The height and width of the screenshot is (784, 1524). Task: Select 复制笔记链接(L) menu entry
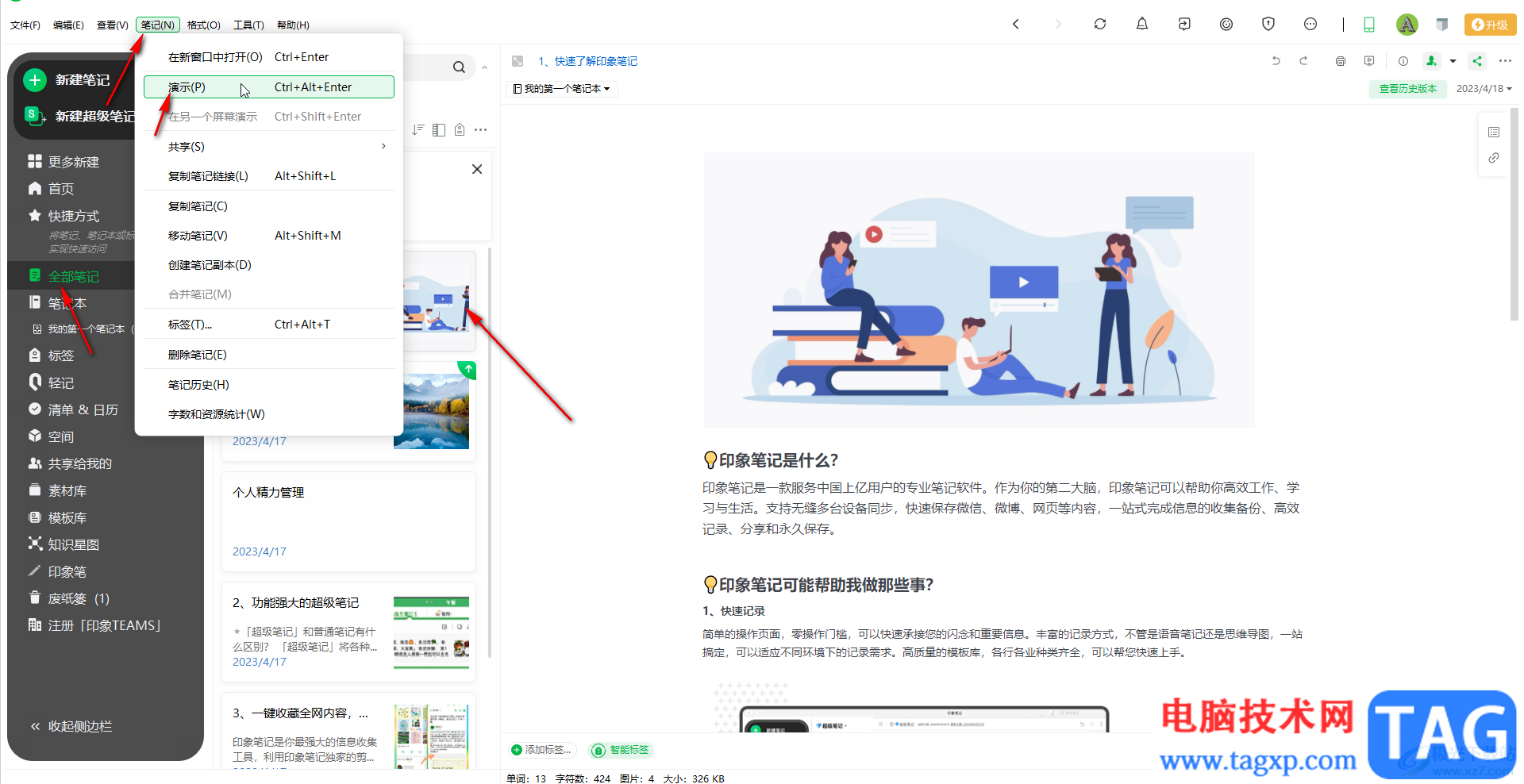[269, 176]
